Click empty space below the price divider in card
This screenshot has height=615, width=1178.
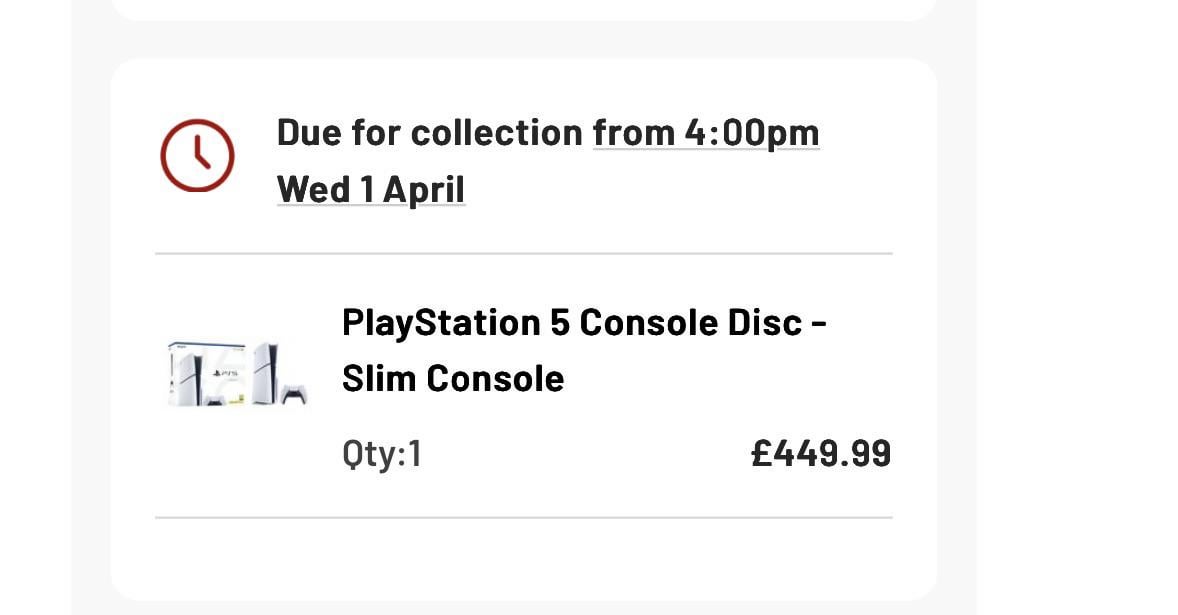pos(523,558)
